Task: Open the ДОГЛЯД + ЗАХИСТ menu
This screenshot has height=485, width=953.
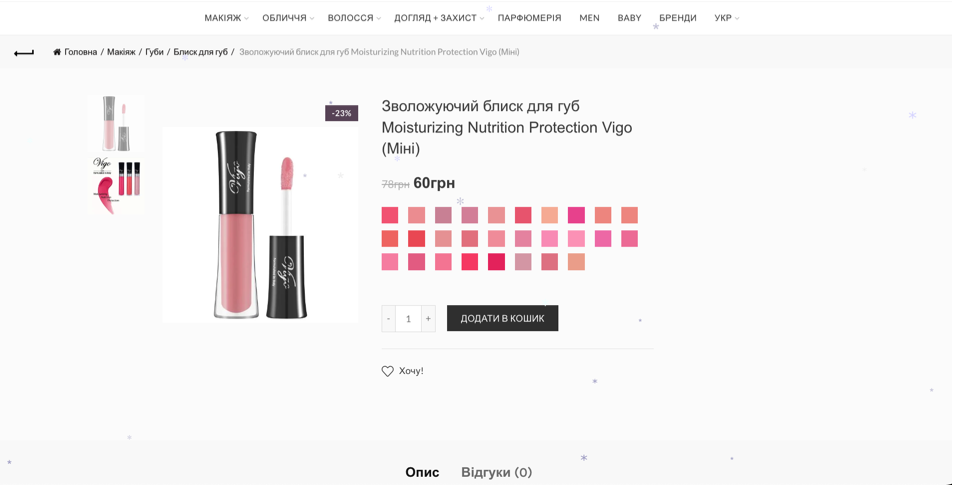Action: 439,18
